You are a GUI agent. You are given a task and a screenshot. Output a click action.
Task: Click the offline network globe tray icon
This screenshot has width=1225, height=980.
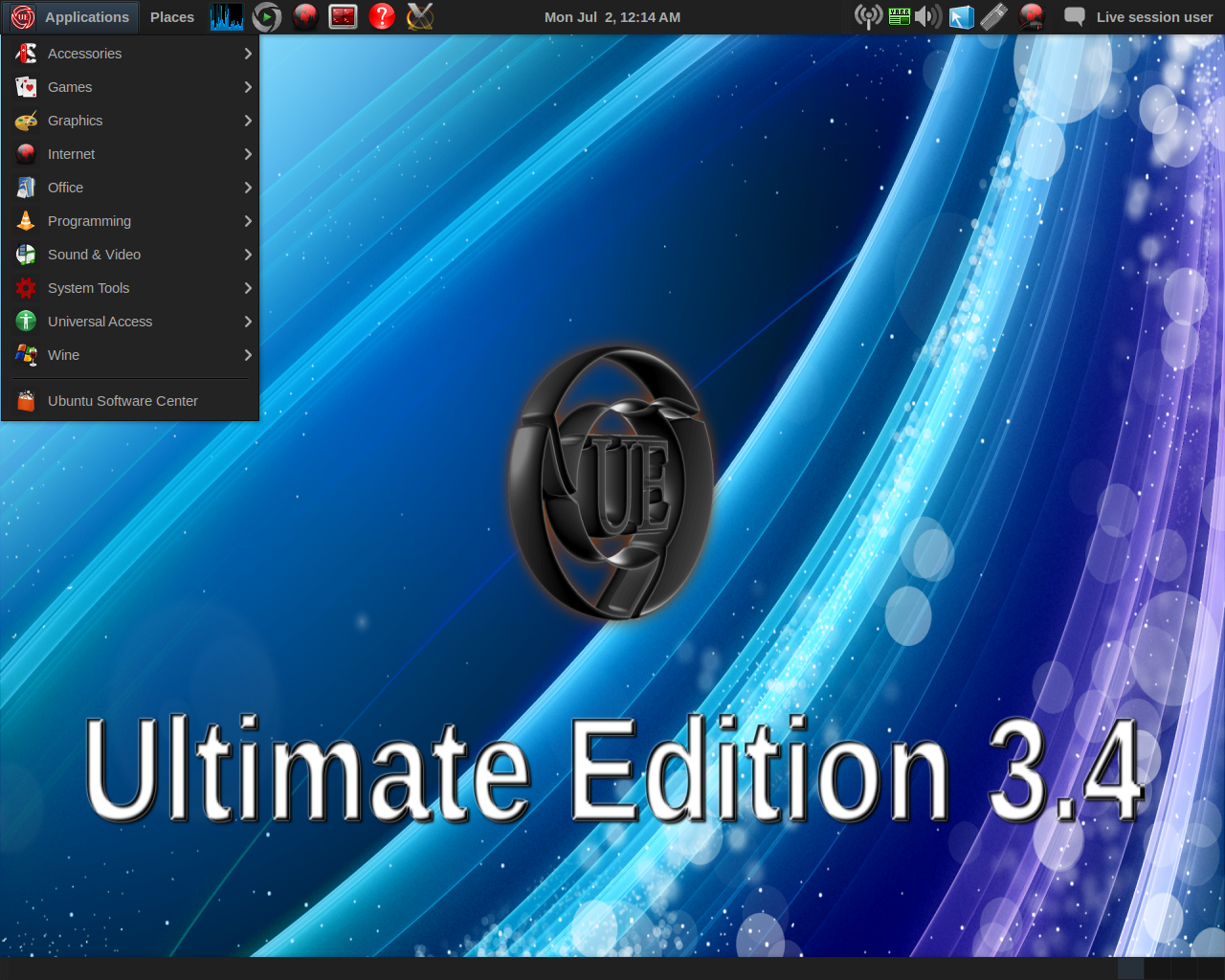(1031, 16)
